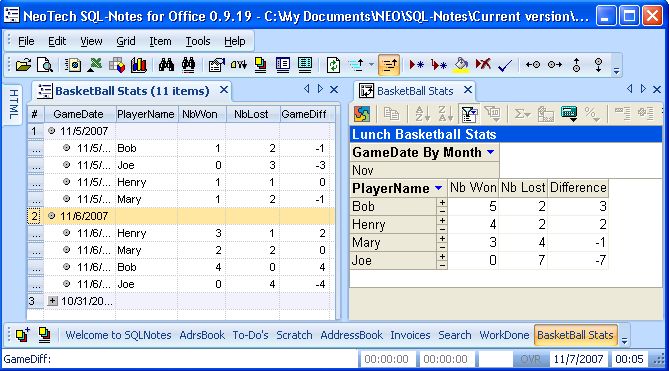This screenshot has height=371, width=669.
Task: Click the sort ascending A-Z icon
Action: tap(422, 114)
